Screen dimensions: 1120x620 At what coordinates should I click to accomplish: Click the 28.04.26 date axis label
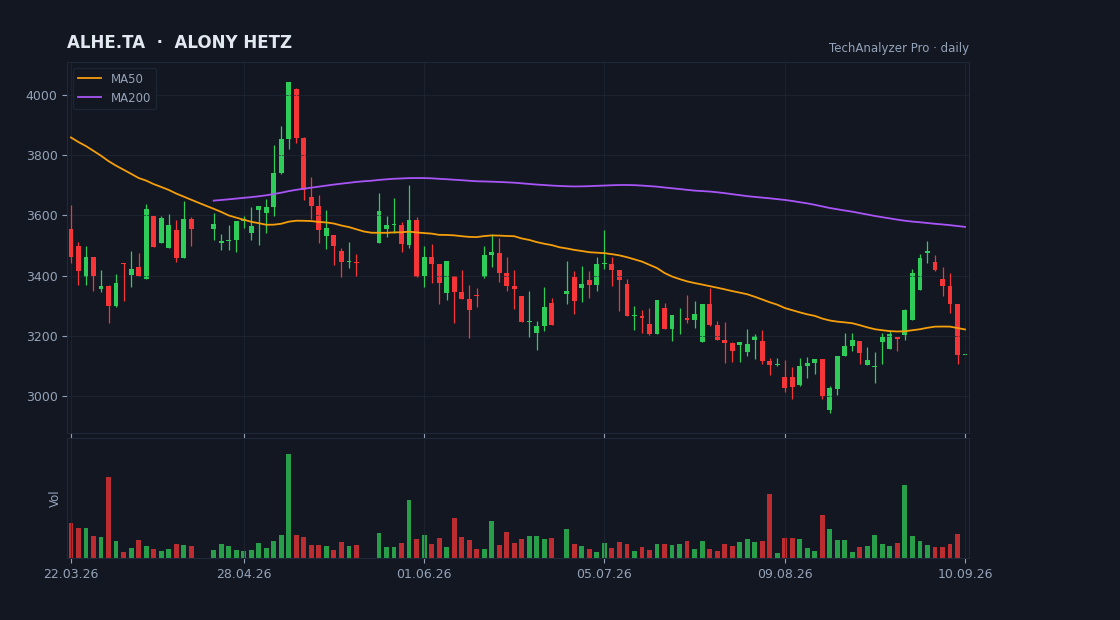244,574
